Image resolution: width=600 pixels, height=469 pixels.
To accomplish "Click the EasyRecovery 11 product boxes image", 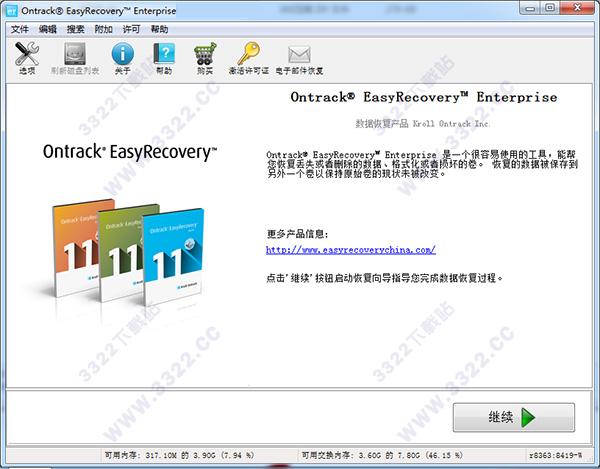I will click(x=128, y=252).
